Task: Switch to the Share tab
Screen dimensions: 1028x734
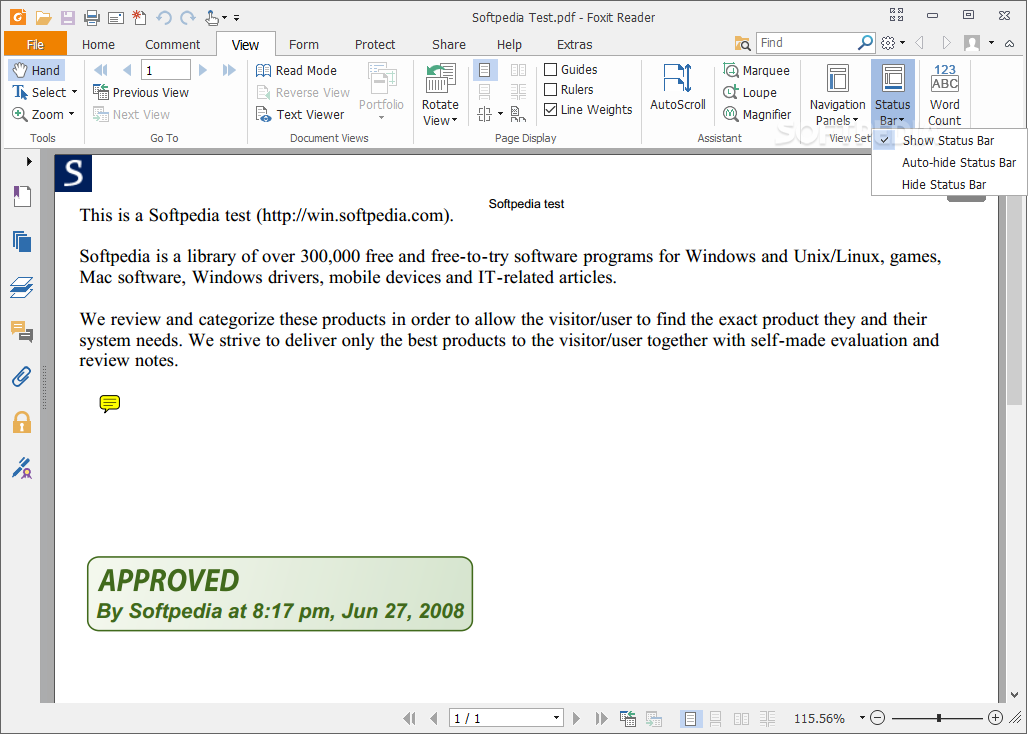Action: point(449,45)
